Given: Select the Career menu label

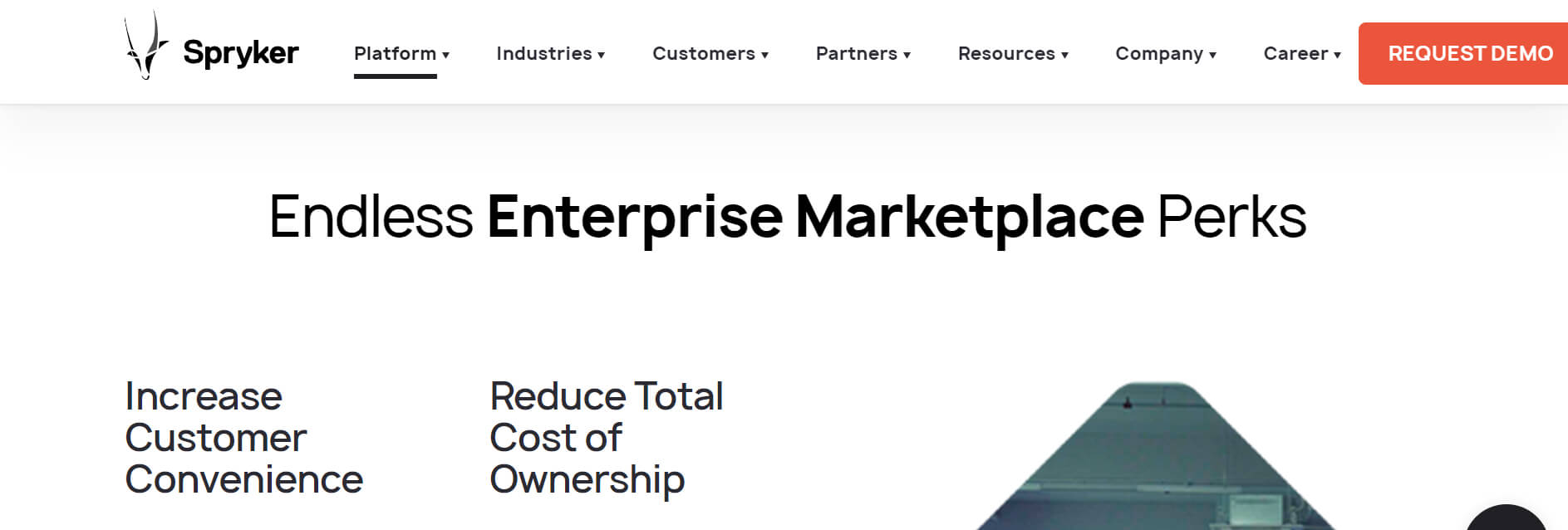Looking at the screenshot, I should coord(1295,53).
